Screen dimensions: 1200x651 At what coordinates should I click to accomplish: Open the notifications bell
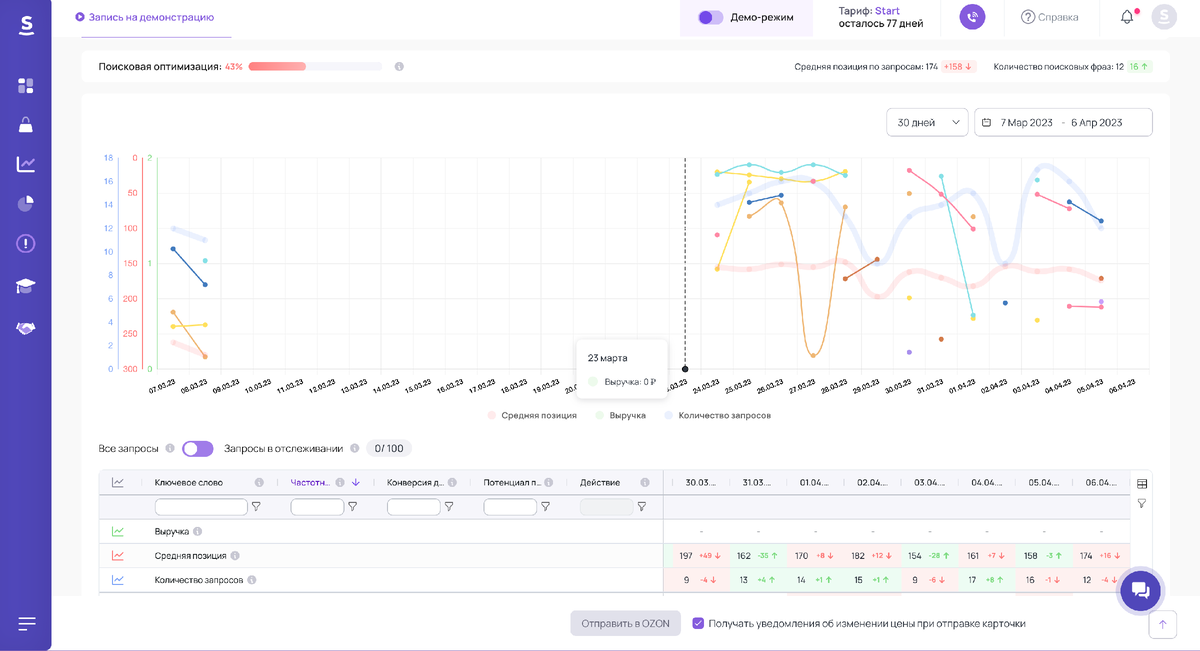pos(1127,17)
